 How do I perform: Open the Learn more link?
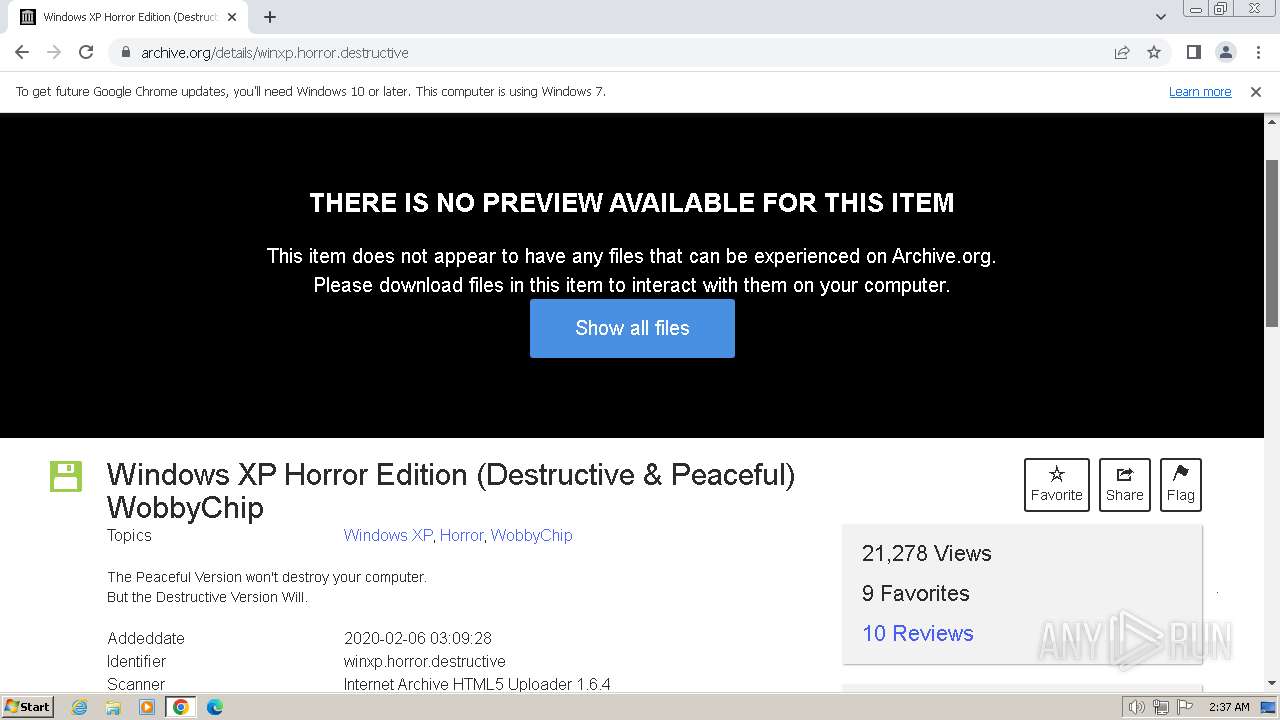point(1200,91)
